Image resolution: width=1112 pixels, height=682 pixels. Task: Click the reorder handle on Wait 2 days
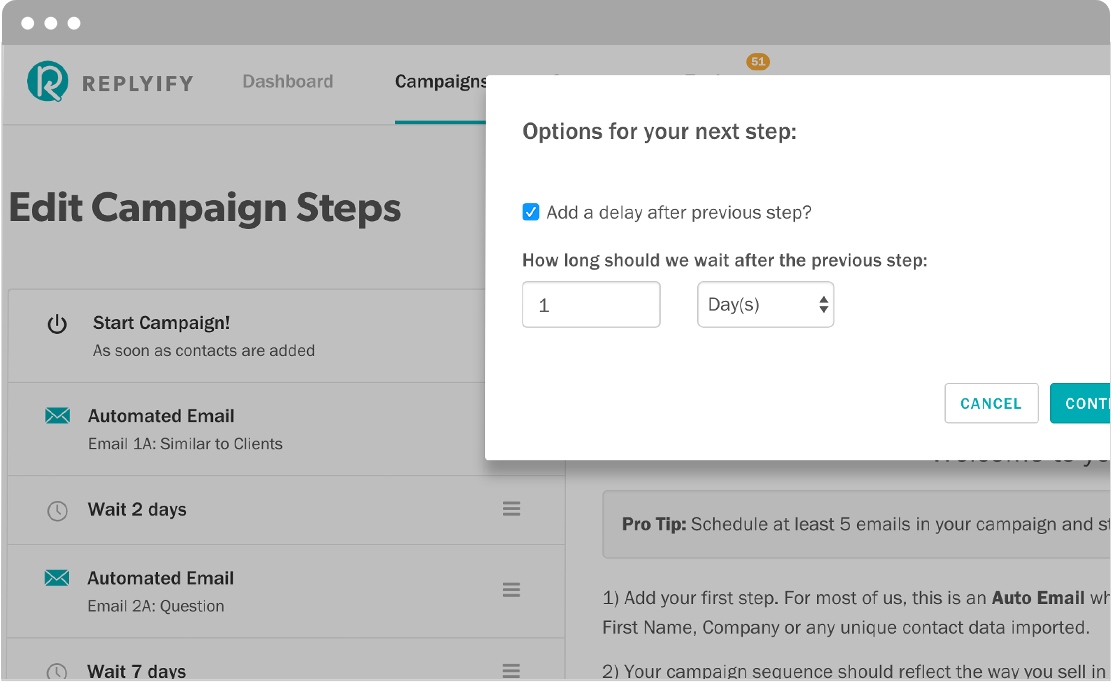[511, 509]
